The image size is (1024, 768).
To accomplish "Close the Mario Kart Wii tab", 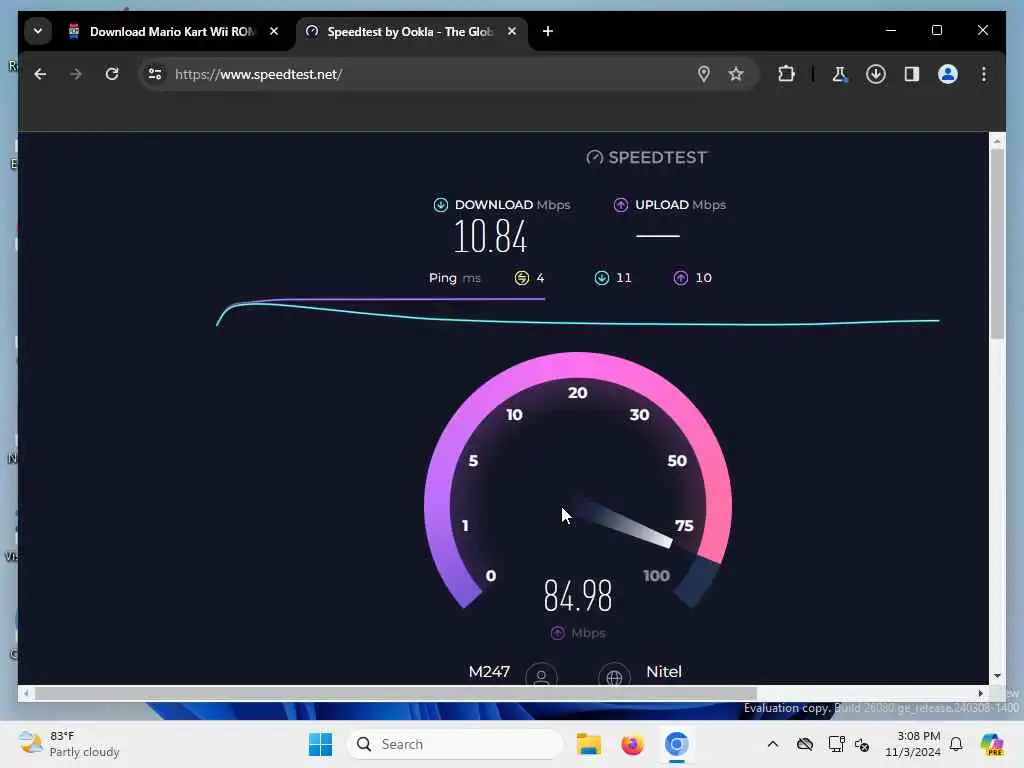I will click(274, 31).
